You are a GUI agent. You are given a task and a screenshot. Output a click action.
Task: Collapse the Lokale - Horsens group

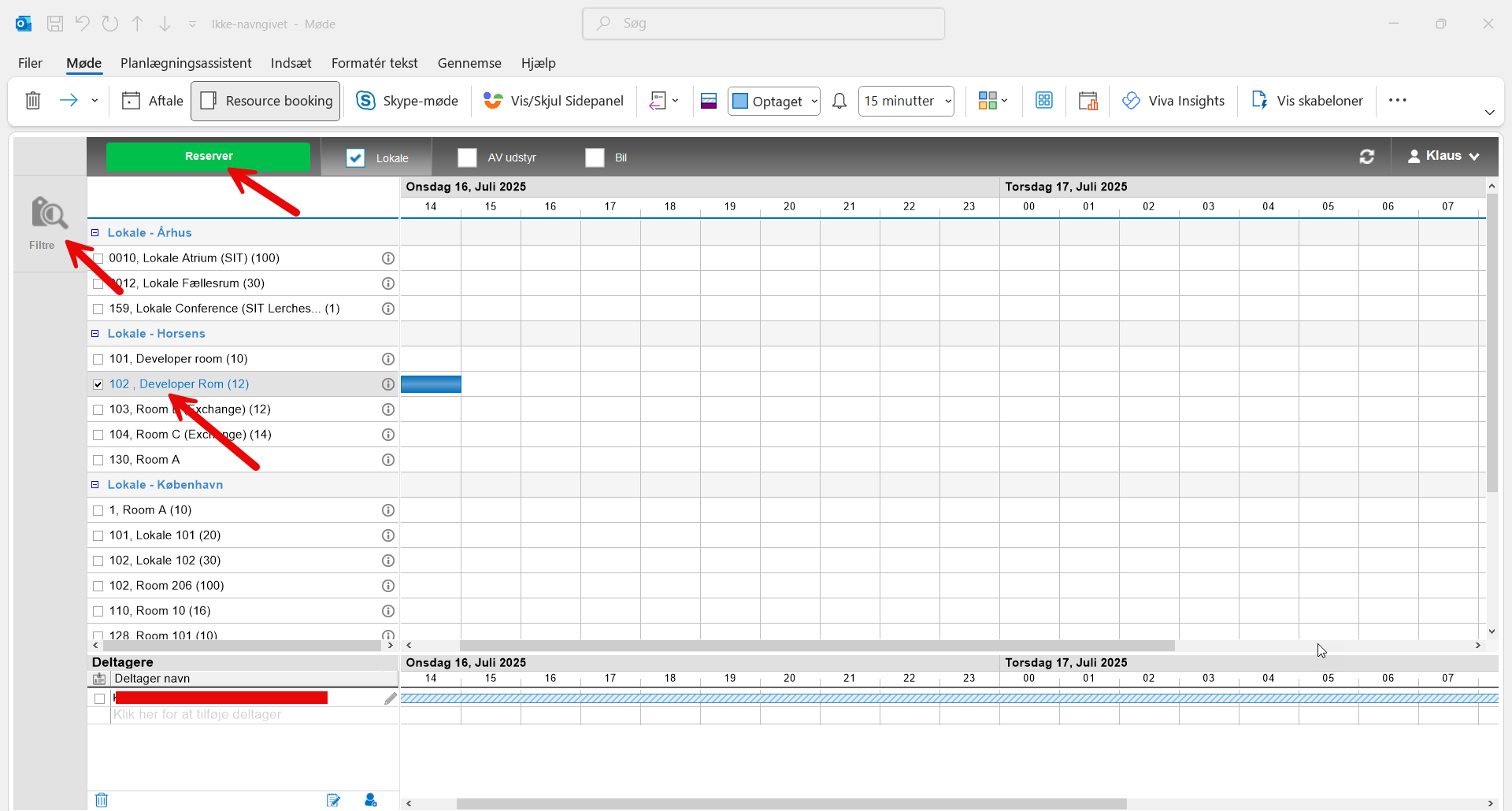pos(95,334)
